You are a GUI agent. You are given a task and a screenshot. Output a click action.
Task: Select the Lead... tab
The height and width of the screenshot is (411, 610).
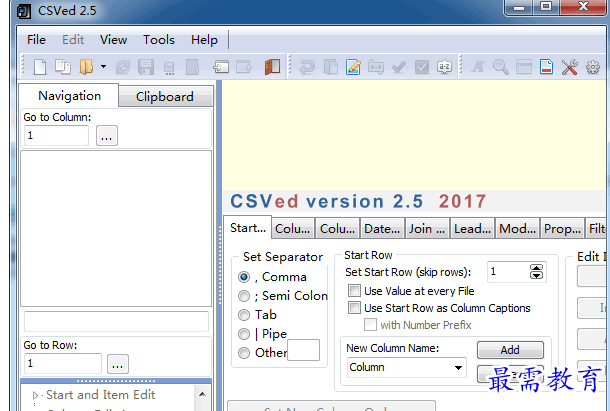click(x=472, y=228)
